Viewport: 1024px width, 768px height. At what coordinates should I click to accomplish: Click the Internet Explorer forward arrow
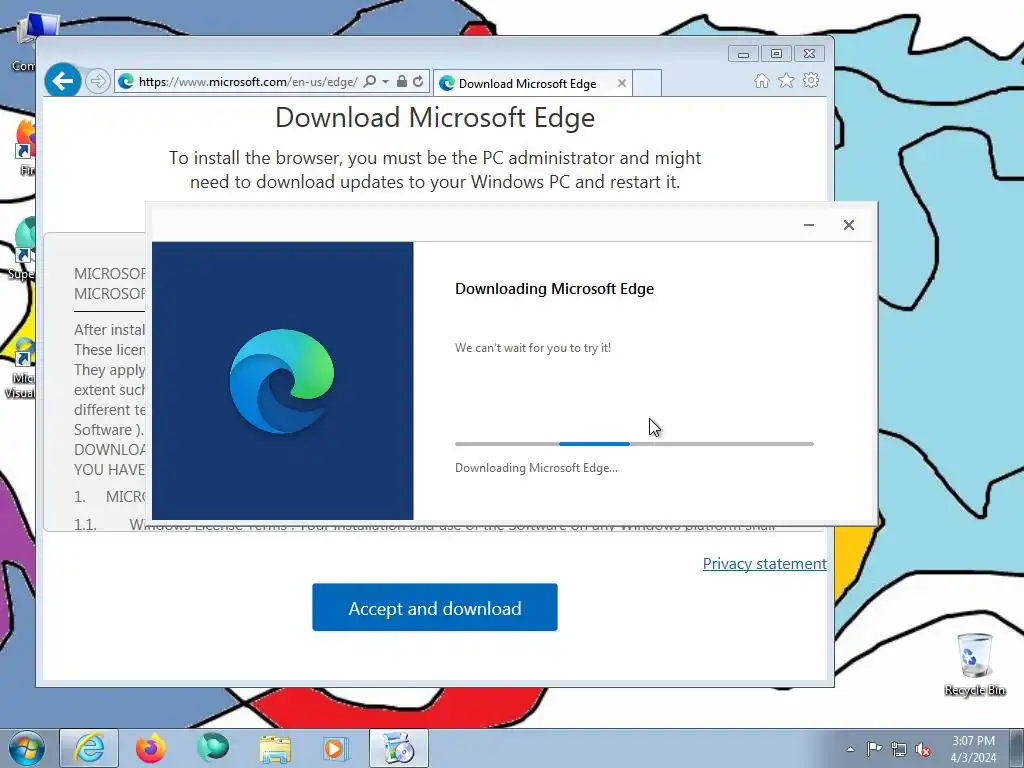98,81
